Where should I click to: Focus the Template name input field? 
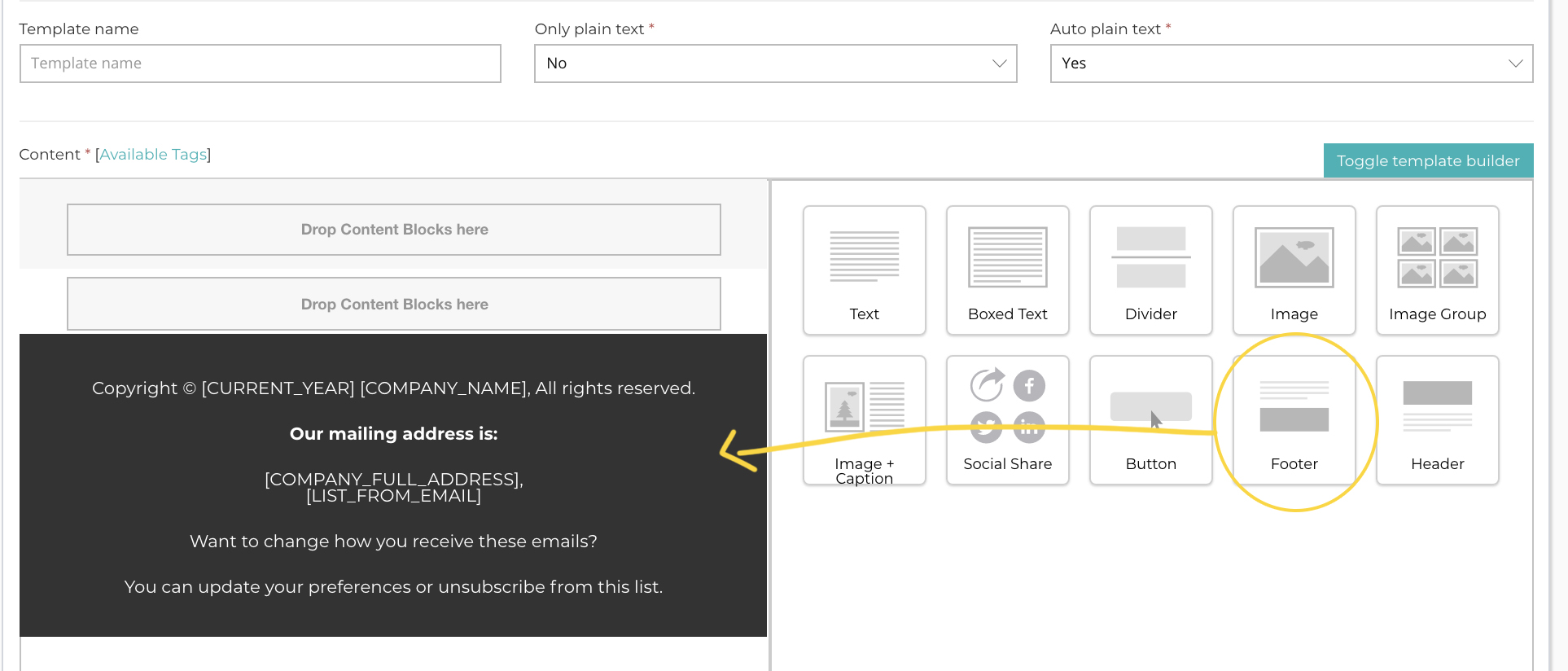(x=260, y=64)
